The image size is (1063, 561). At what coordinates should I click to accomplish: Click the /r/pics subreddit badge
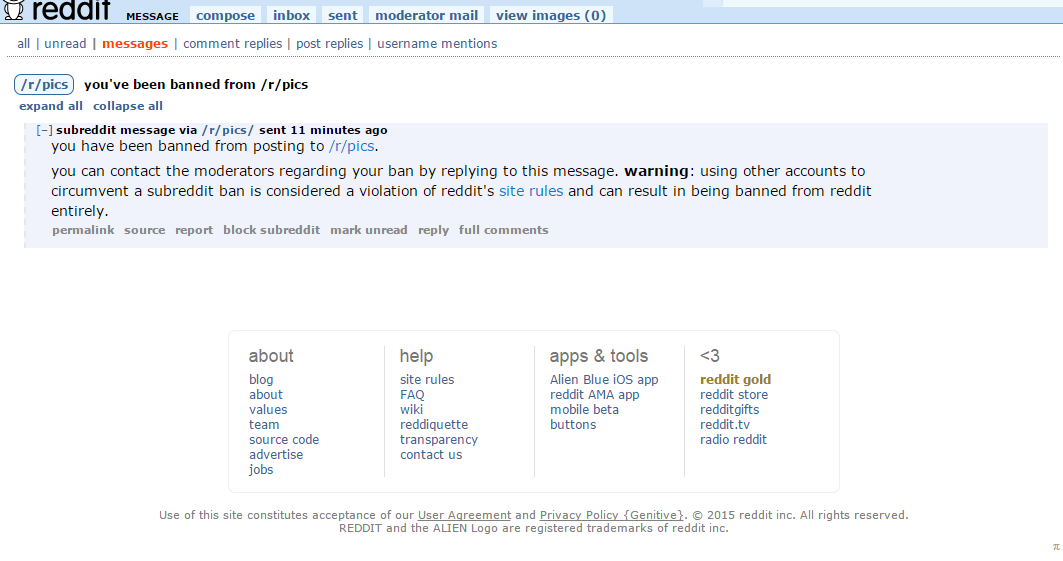tap(44, 85)
